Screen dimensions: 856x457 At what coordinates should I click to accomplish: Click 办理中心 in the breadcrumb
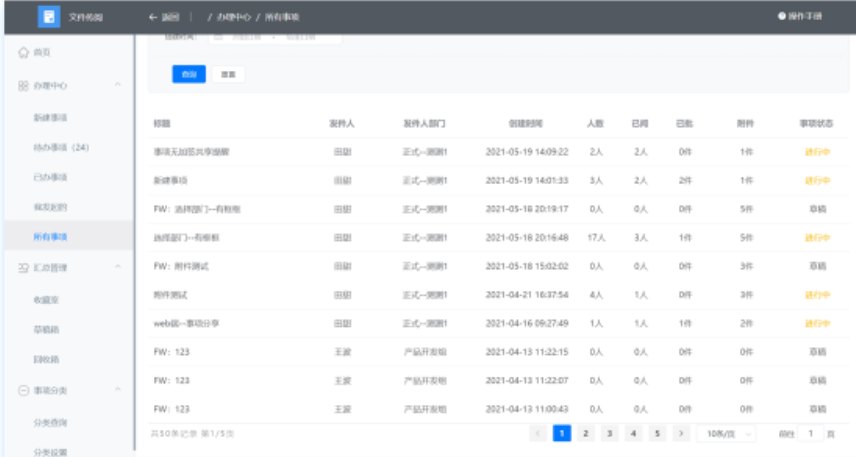234,17
